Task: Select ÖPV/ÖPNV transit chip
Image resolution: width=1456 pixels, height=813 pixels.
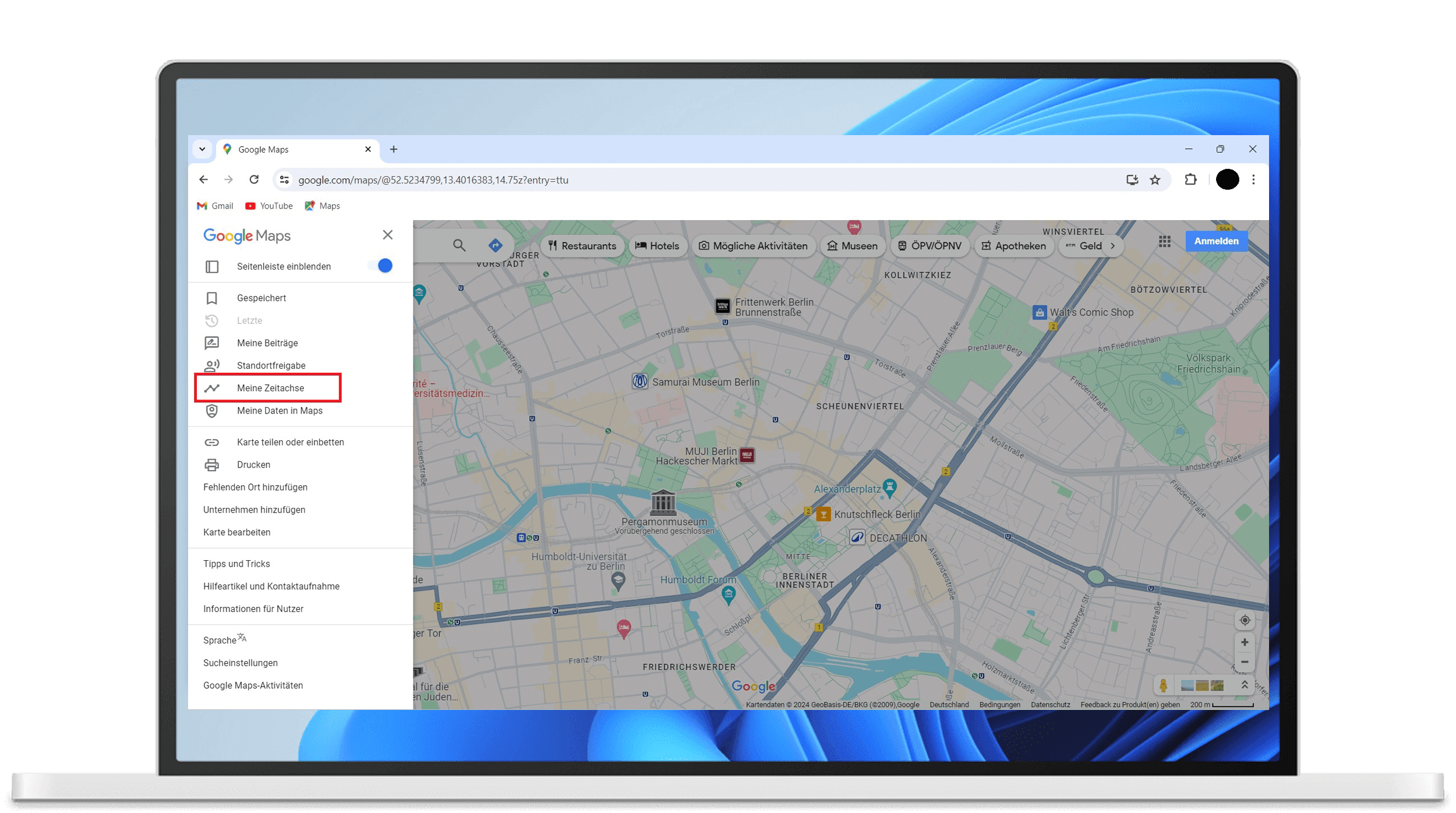Action: [930, 246]
